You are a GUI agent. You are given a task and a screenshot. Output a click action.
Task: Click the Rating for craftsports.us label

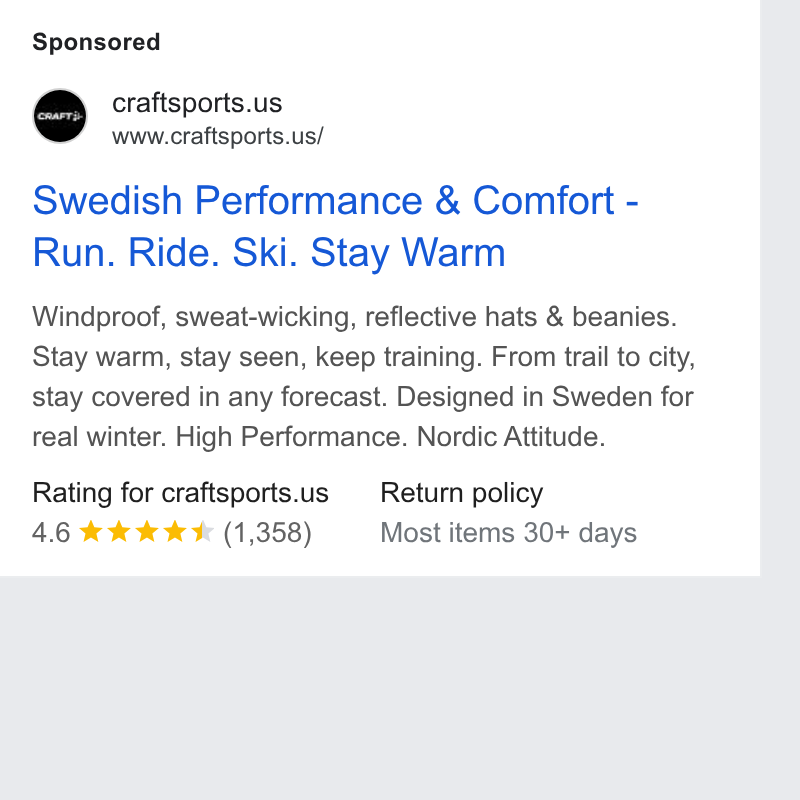[181, 493]
